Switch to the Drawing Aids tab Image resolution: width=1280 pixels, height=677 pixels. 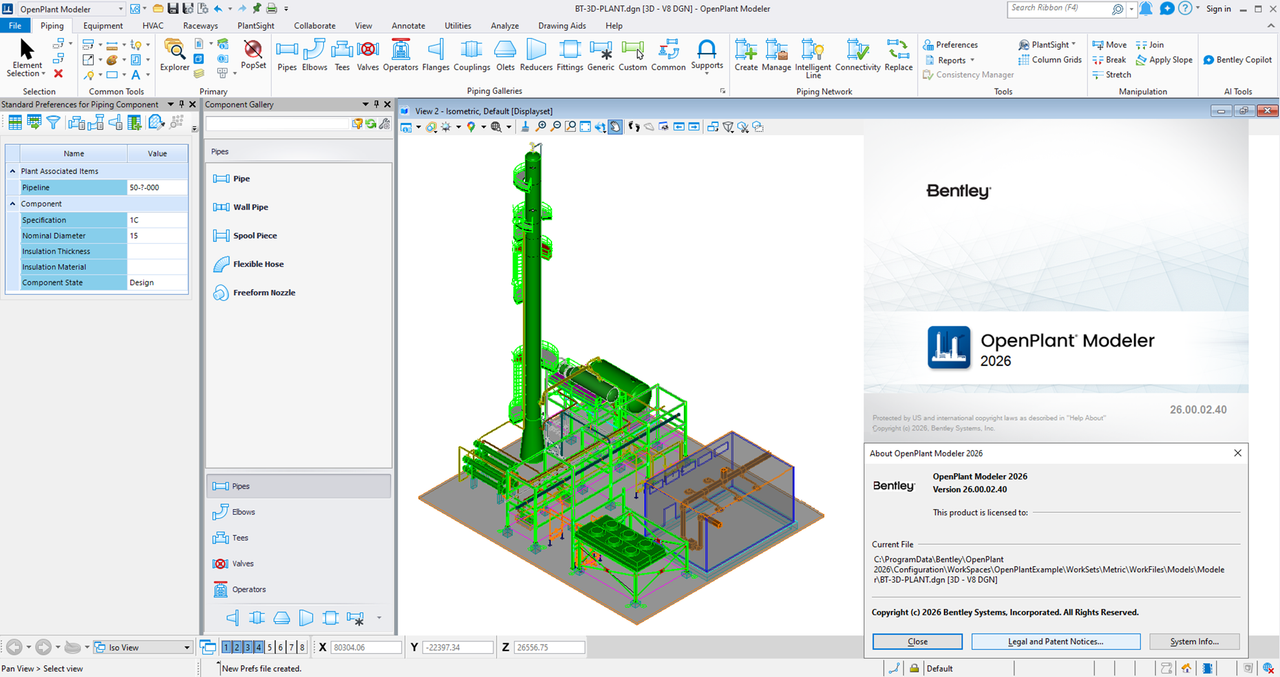tap(562, 25)
